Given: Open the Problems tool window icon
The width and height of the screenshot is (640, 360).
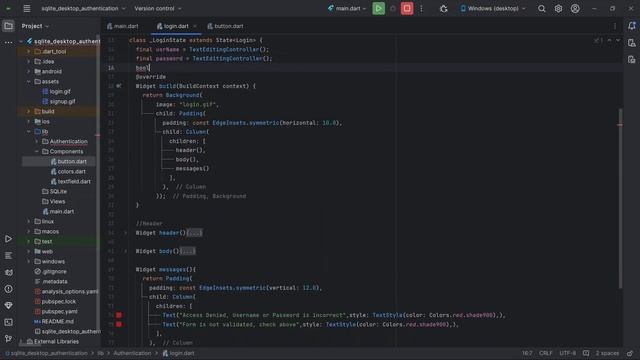Looking at the screenshot, I should pos(8,289).
